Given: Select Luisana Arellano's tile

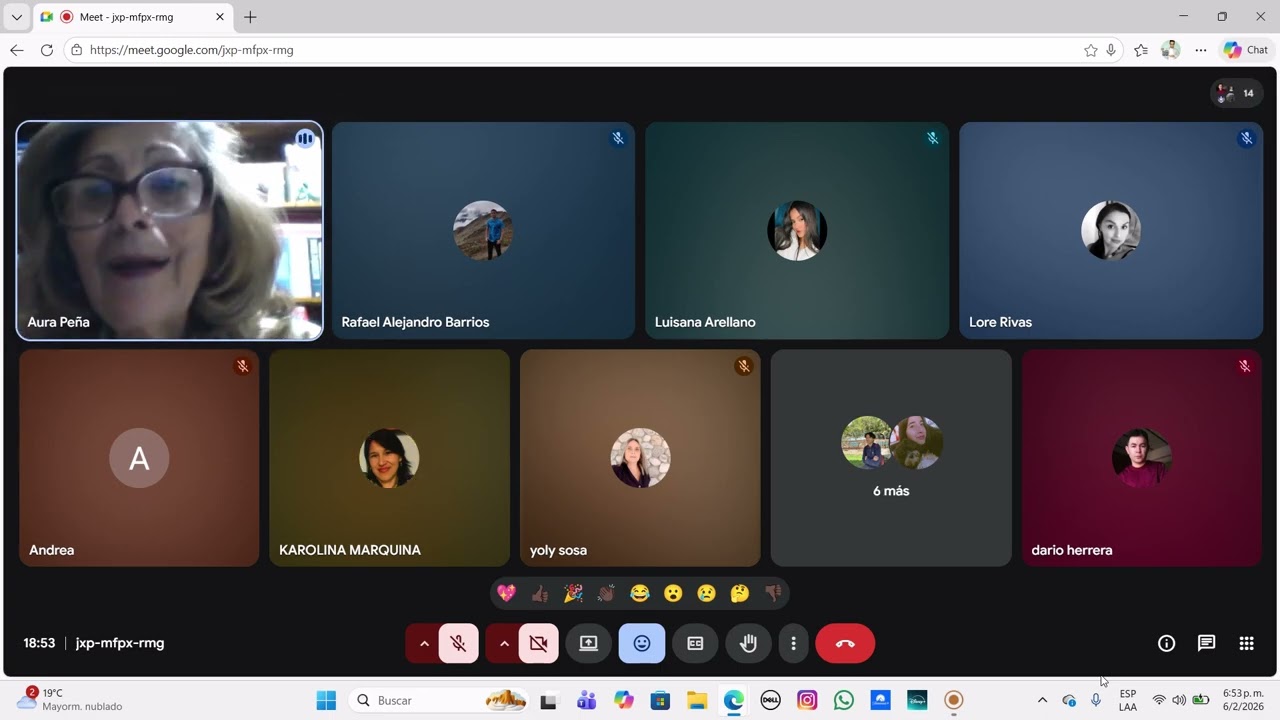Looking at the screenshot, I should 797,231.
